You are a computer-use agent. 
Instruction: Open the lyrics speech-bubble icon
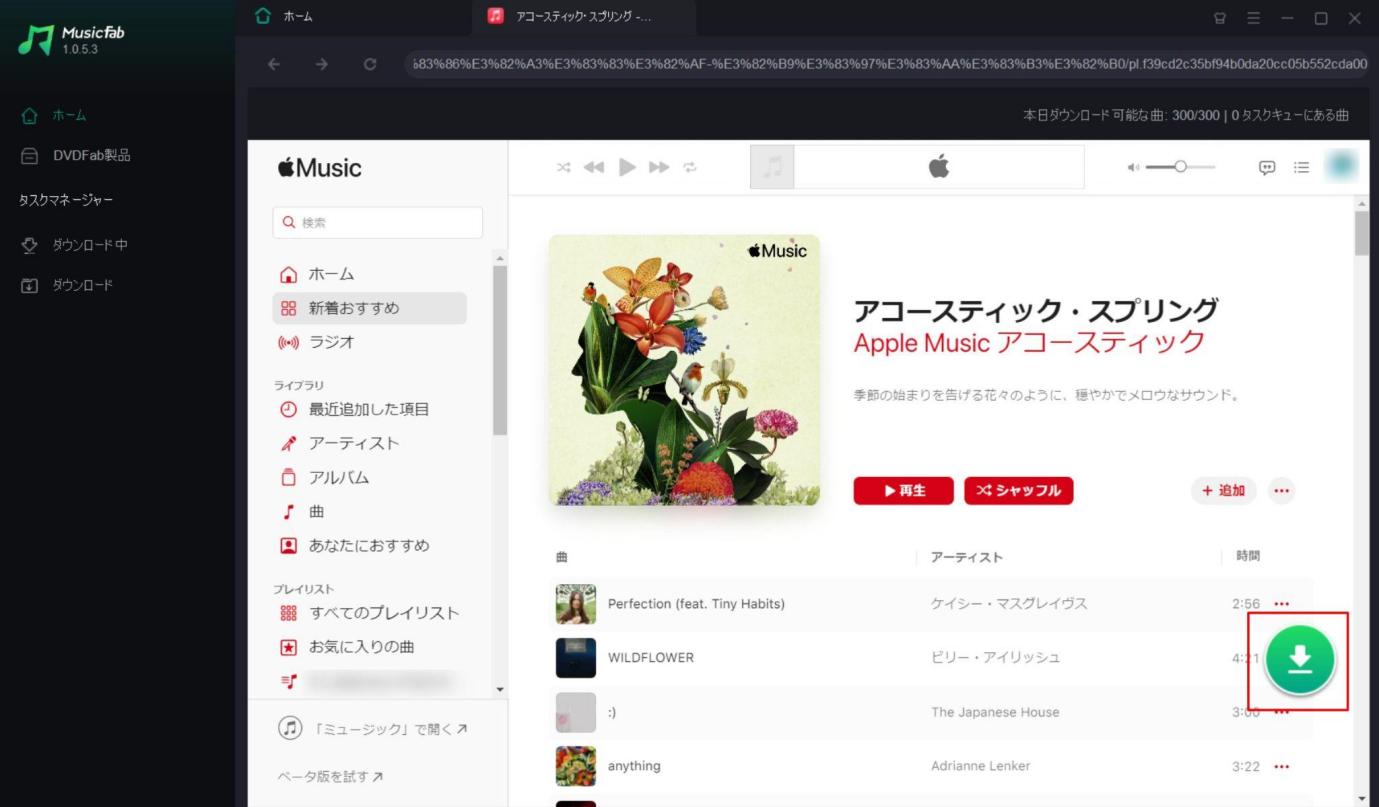pyautogui.click(x=1267, y=167)
